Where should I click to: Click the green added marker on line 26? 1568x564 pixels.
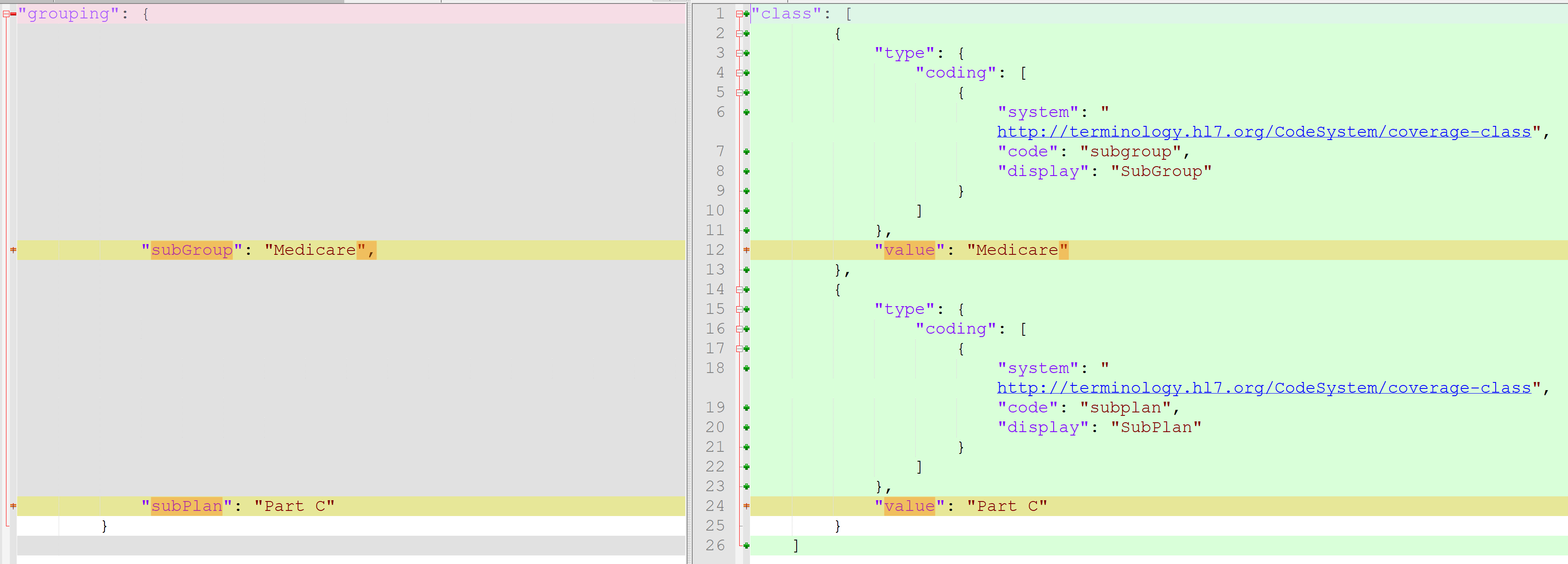[x=746, y=546]
